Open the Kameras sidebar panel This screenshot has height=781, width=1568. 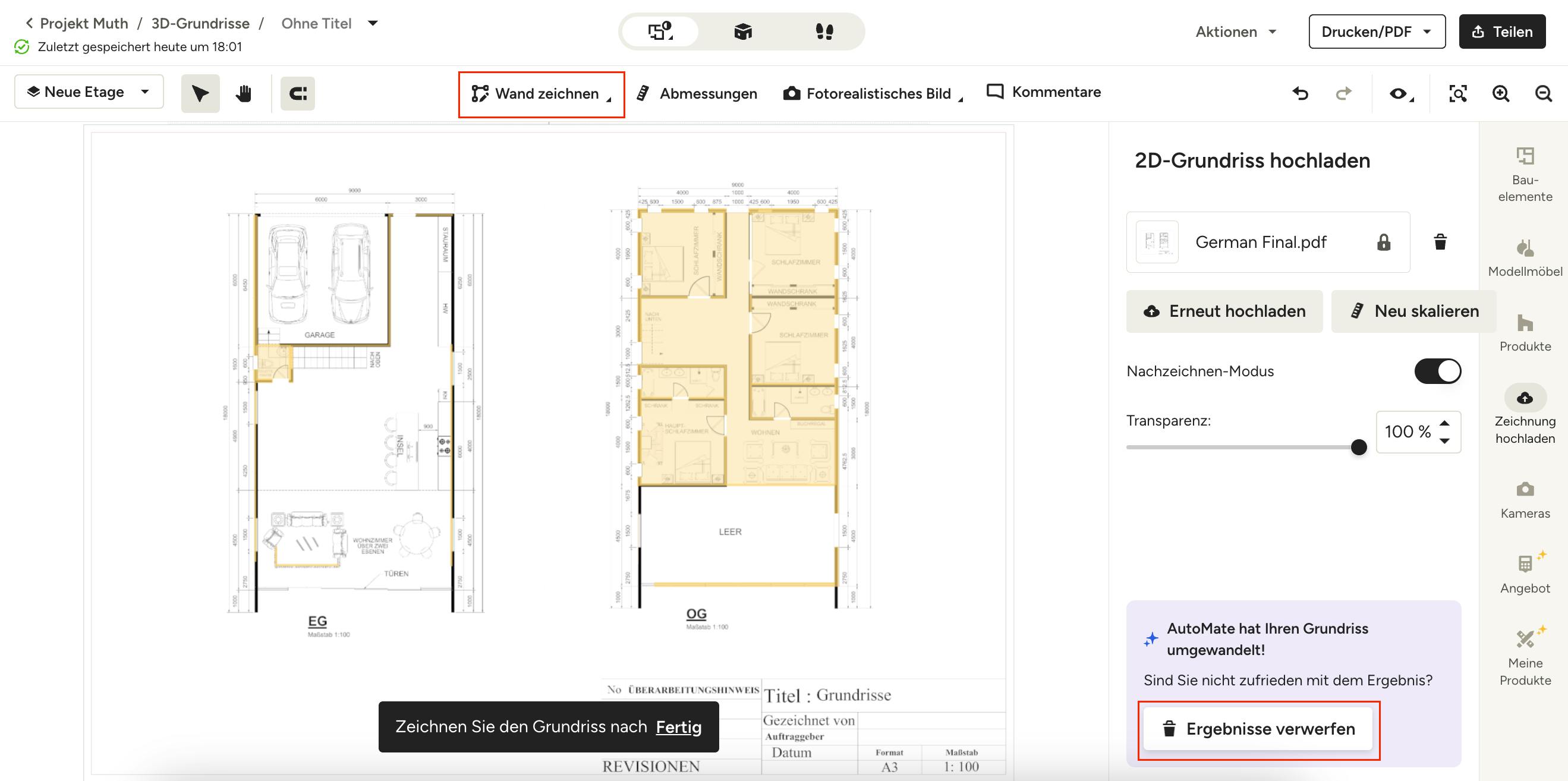1525,500
